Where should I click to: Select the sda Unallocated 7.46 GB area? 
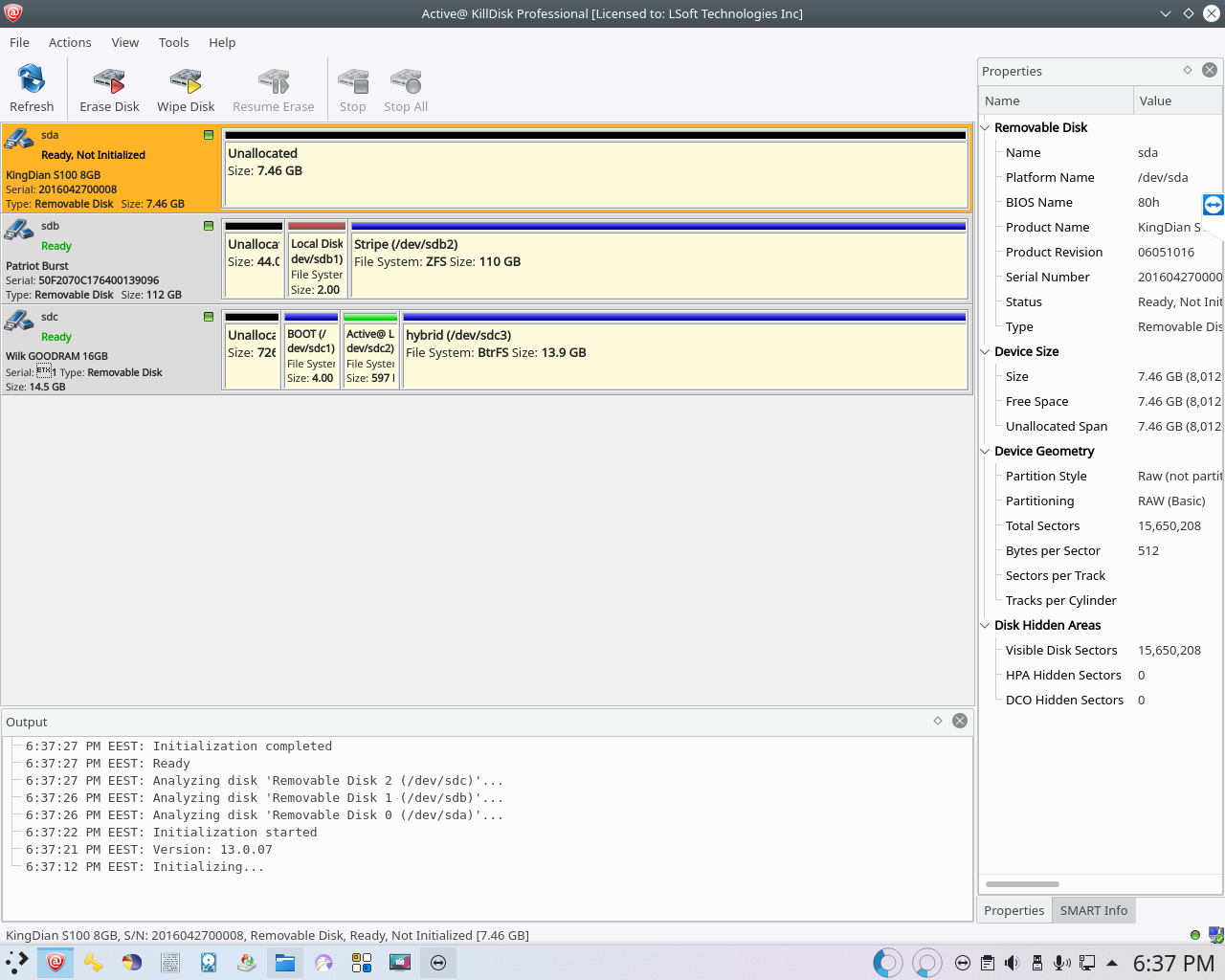pos(595,169)
